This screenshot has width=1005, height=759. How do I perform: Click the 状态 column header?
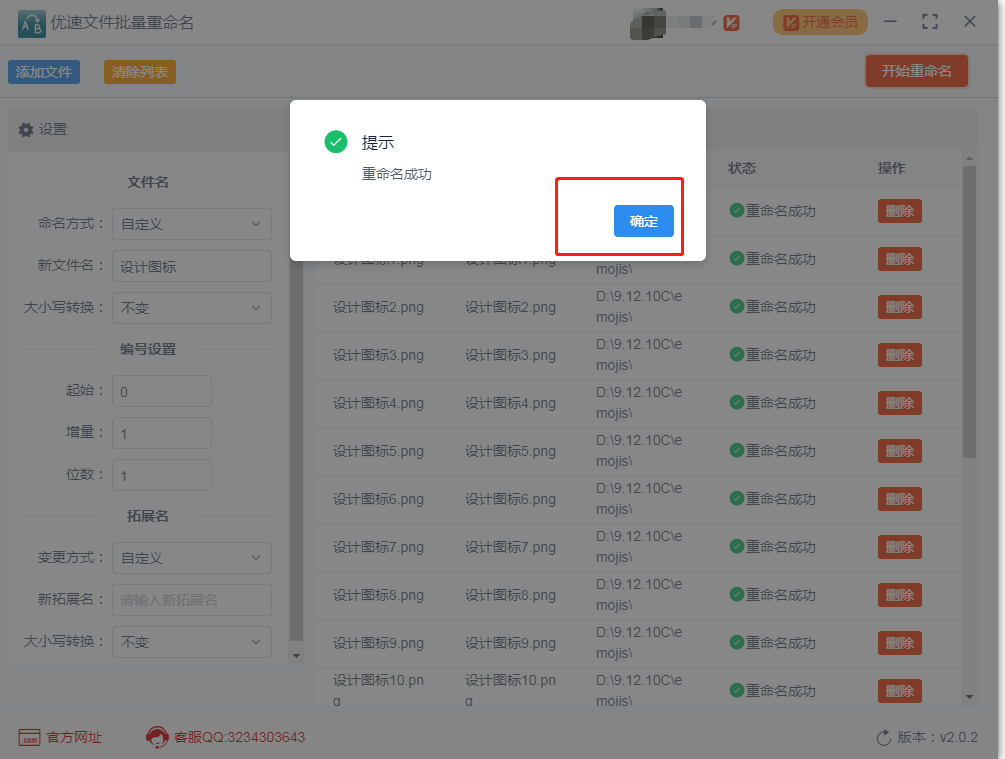coord(742,168)
